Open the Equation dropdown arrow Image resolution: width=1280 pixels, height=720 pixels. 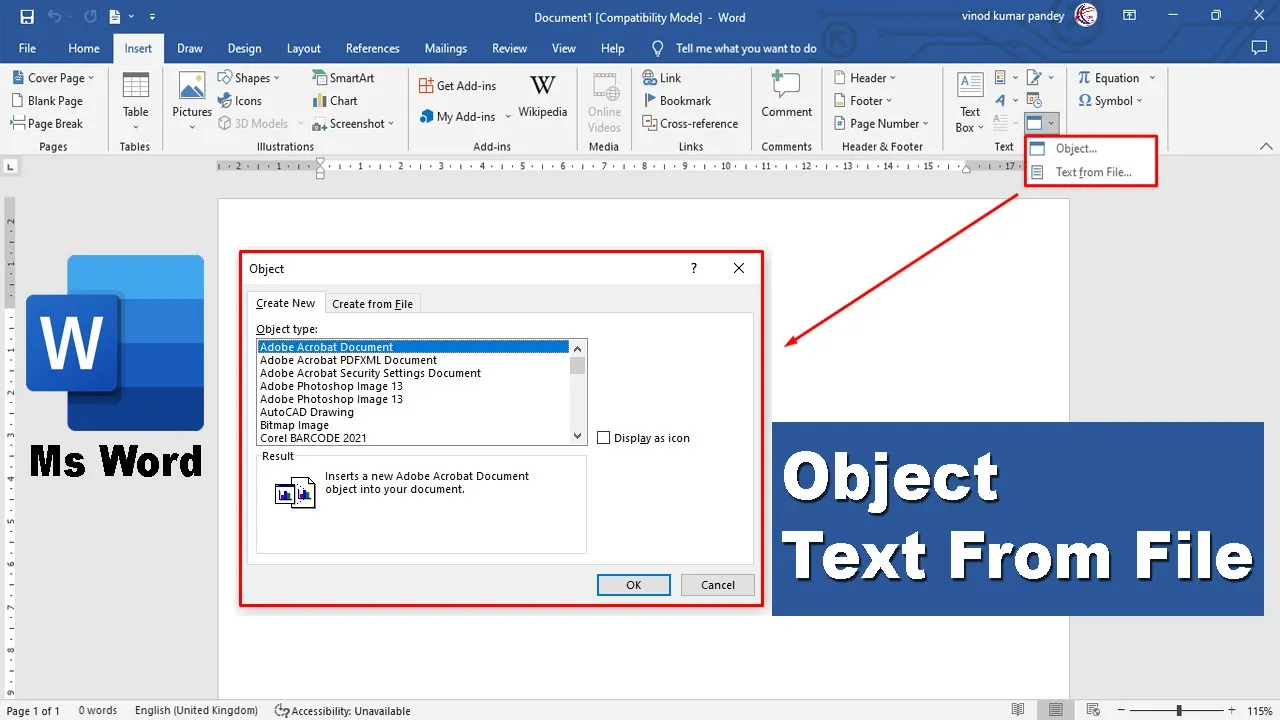point(1152,78)
